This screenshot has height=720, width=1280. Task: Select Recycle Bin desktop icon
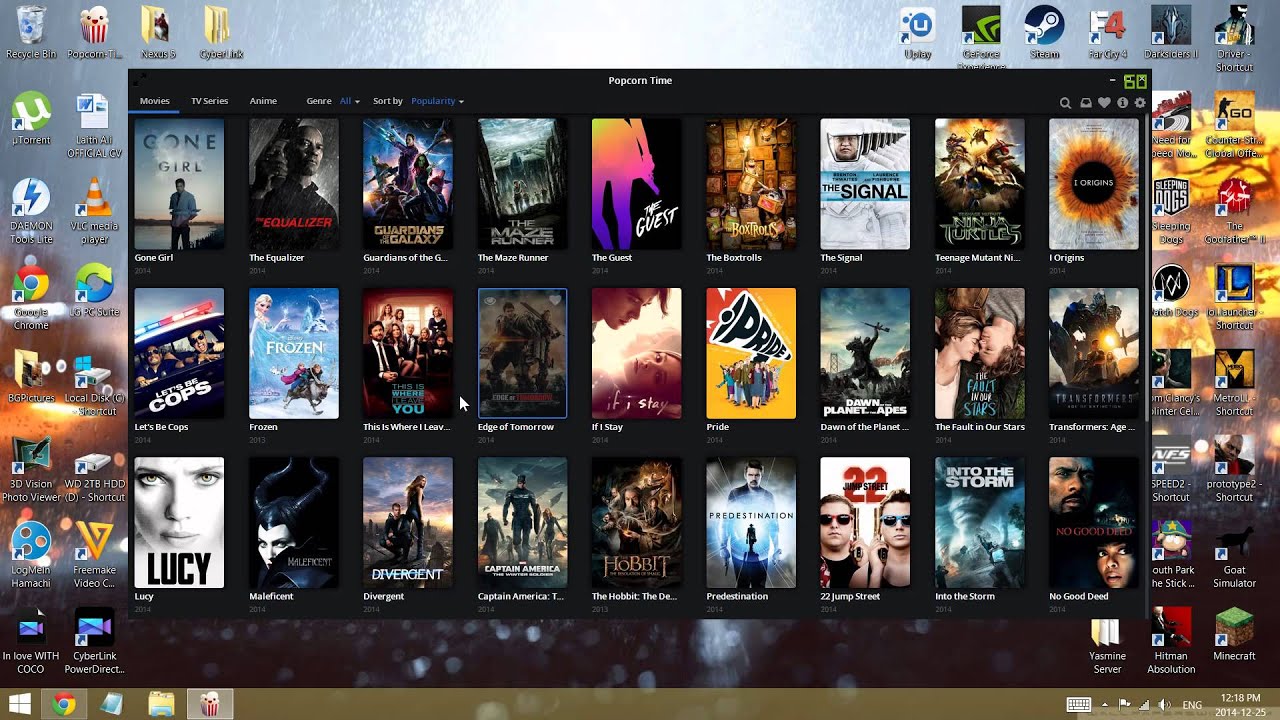coord(31,33)
